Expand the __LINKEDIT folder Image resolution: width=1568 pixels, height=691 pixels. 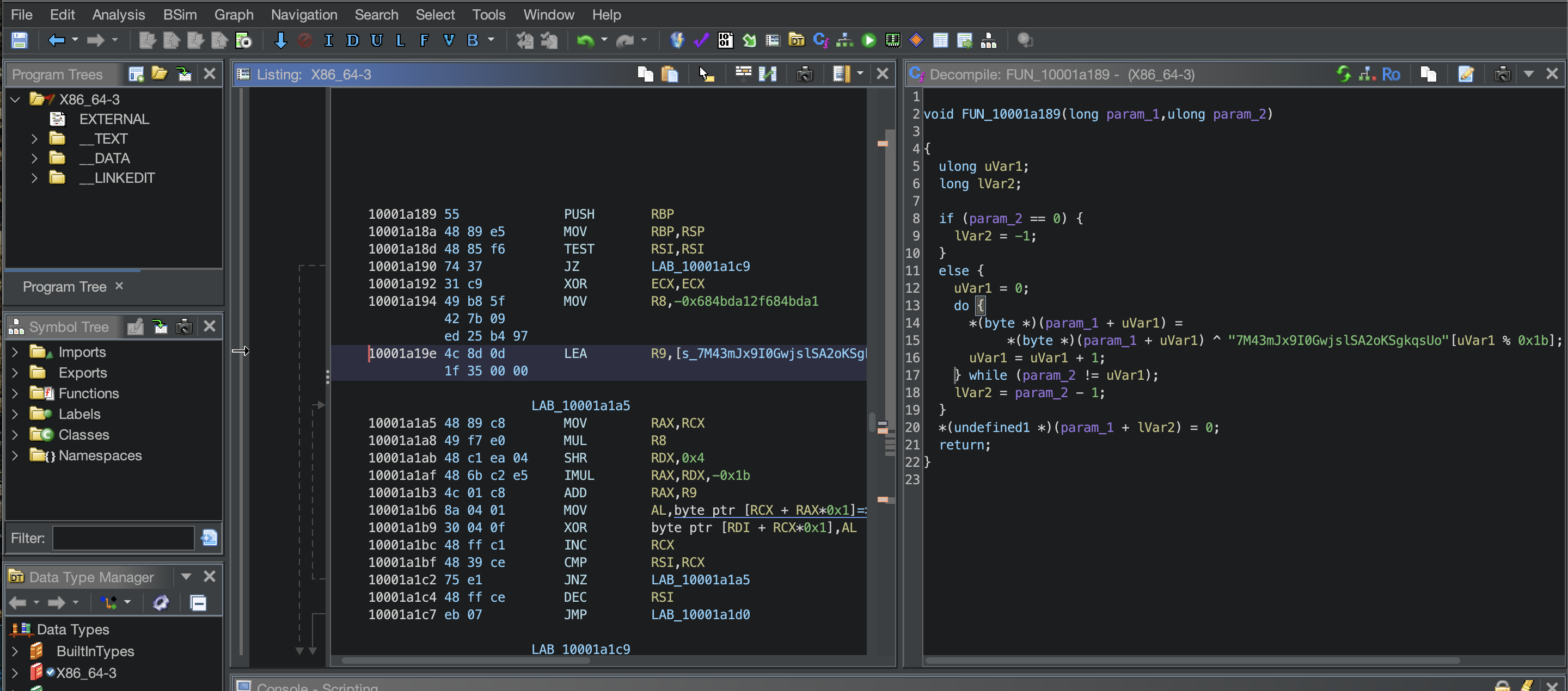point(35,178)
